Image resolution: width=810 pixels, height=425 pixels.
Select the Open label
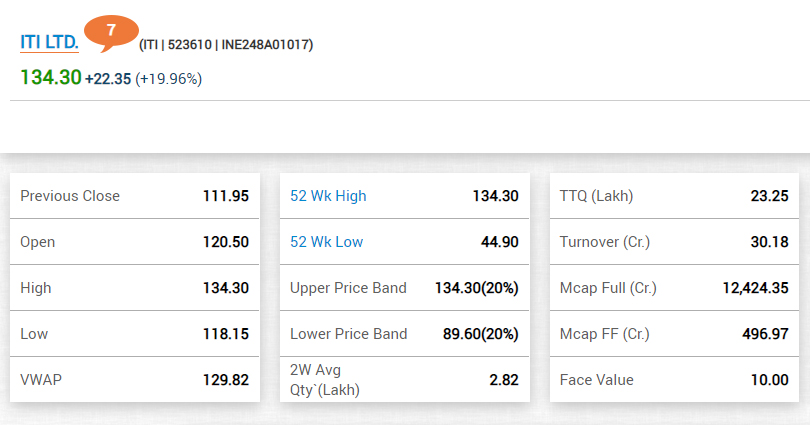pyautogui.click(x=37, y=242)
